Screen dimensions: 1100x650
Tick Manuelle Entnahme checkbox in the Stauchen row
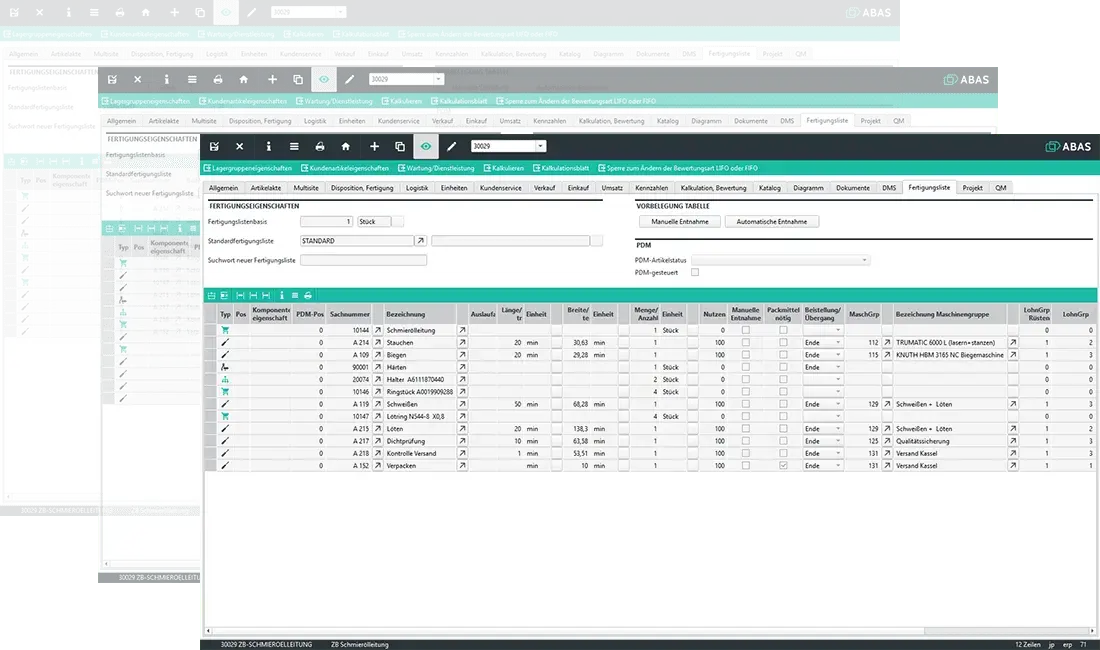745,342
